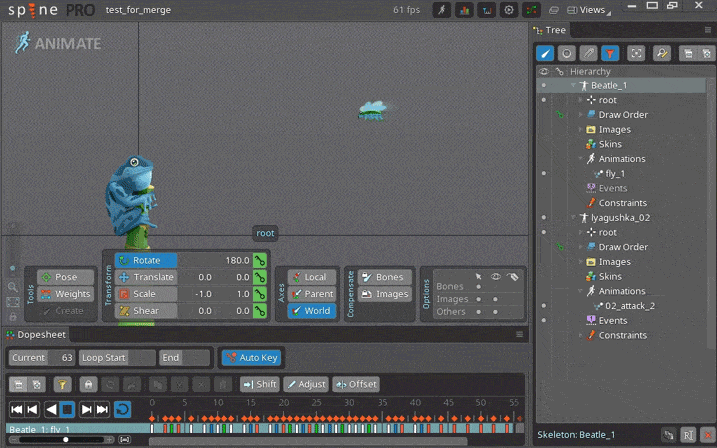Expand all tree nodes icon
Image resolution: width=717 pixels, height=448 pixels.
pos(706,53)
